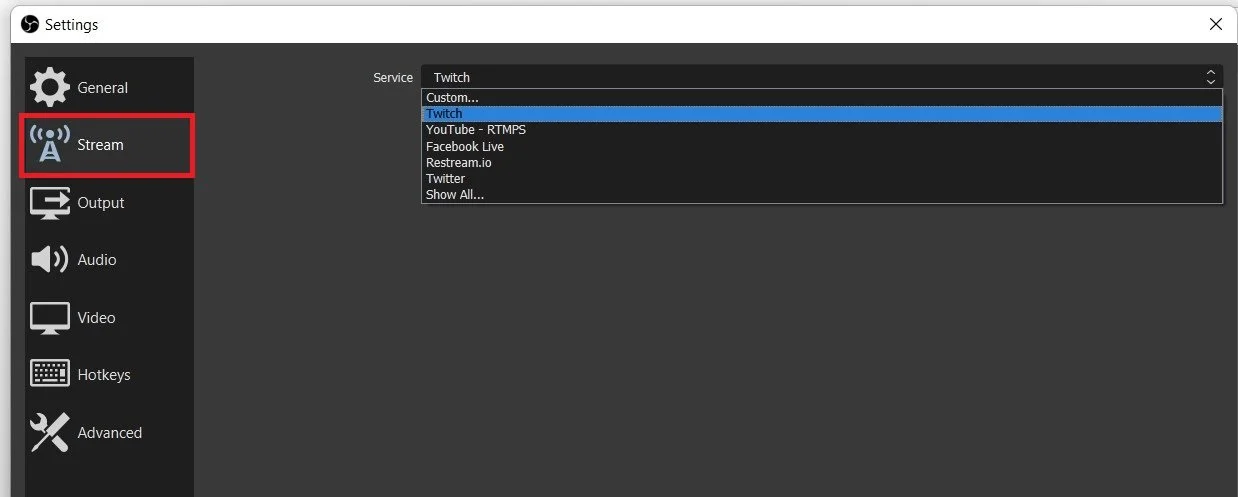Switch to the Output tab label
Viewport: 1238px width, 497px height.
pos(101,203)
